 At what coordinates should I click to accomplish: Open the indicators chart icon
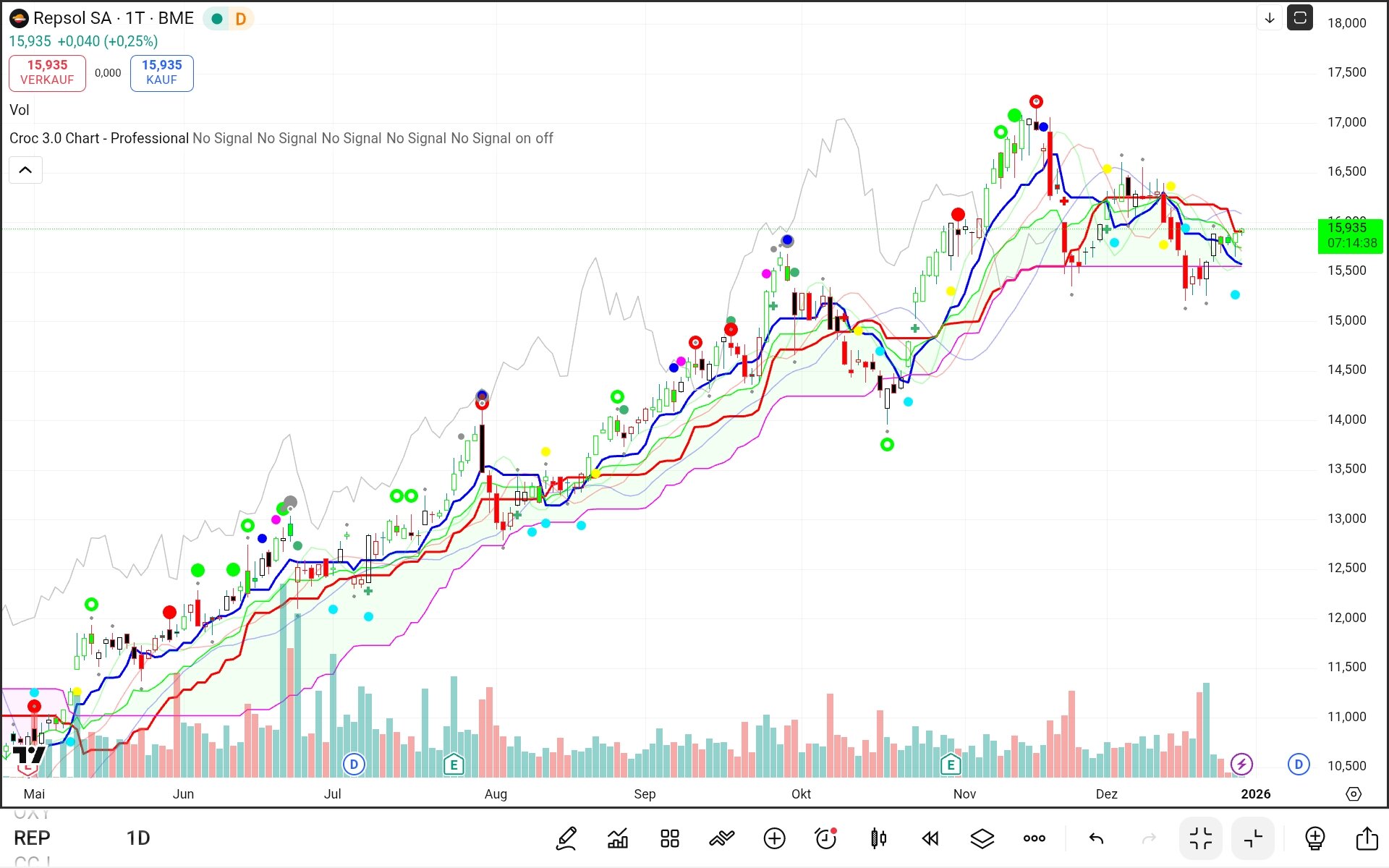(618, 838)
